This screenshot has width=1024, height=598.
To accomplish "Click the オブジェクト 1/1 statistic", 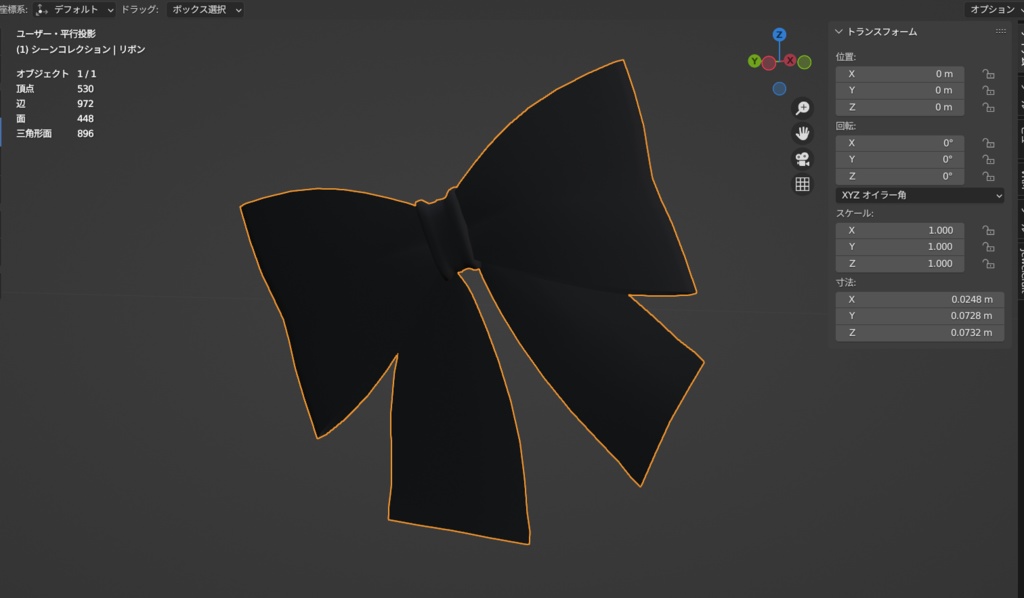I will pos(56,74).
